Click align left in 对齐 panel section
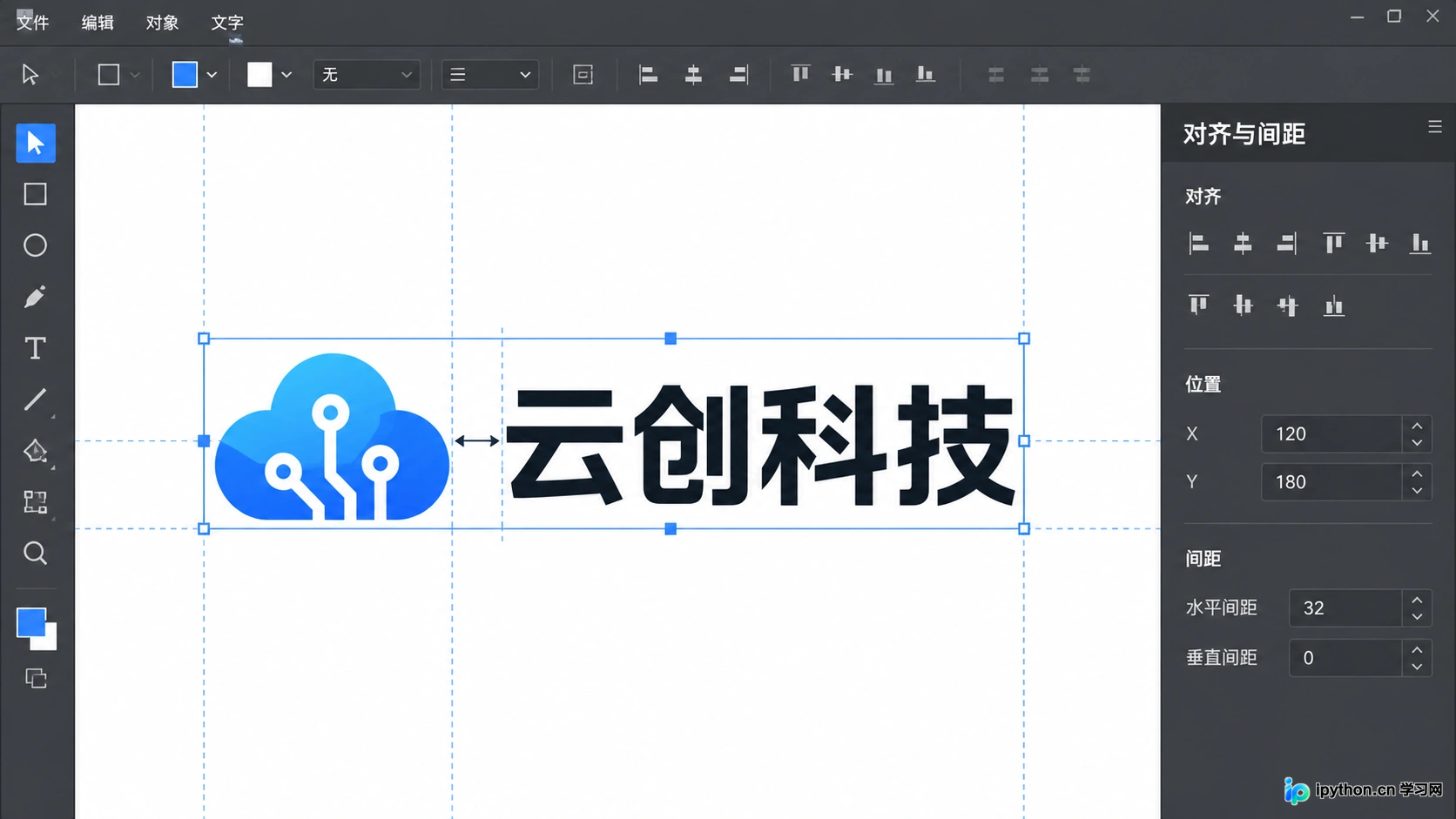The width and height of the screenshot is (1456, 819). pyautogui.click(x=1199, y=244)
